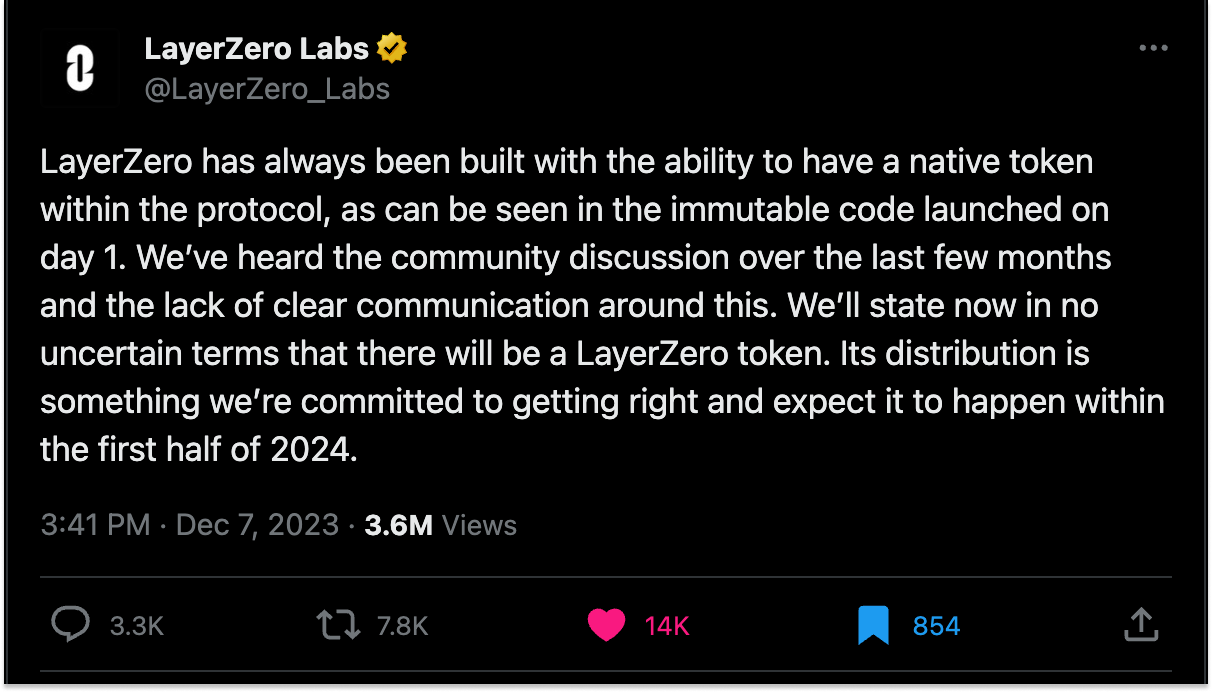Click the share arrow in the bottom corner

click(1142, 624)
